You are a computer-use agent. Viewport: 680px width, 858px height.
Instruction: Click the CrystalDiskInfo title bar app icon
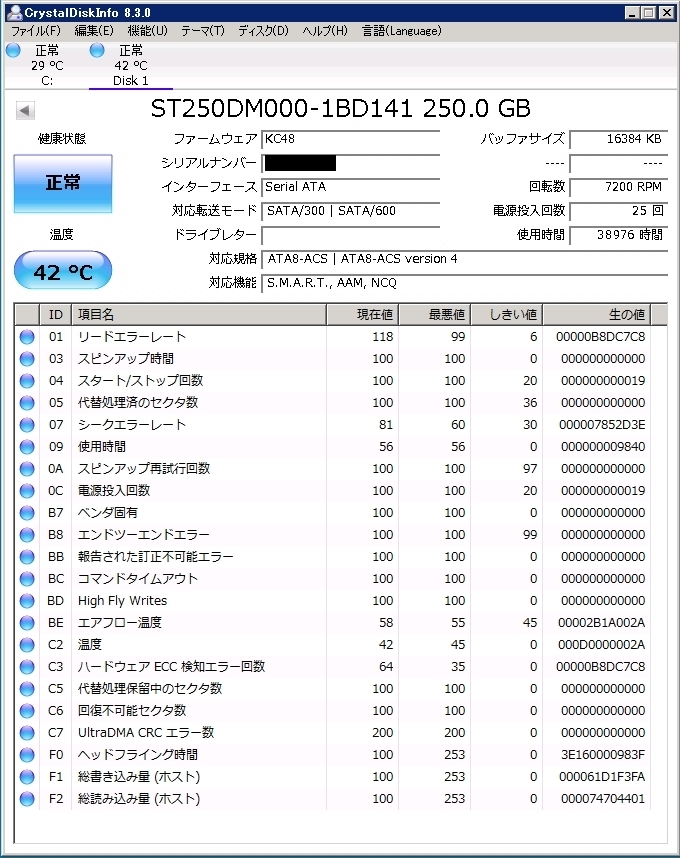pos(14,12)
